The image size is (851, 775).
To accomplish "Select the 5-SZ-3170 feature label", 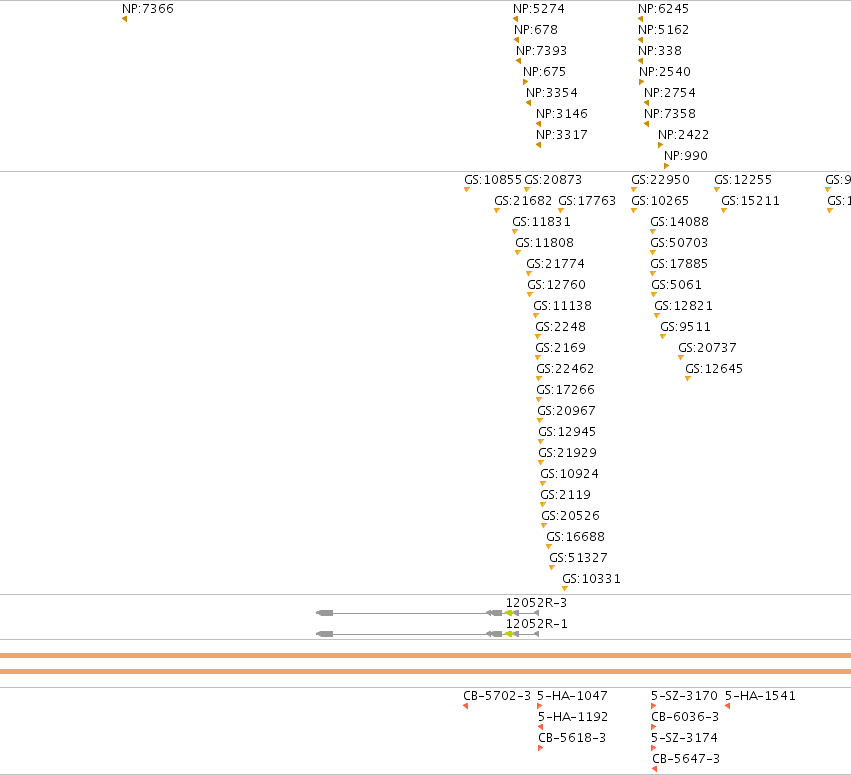I will (x=684, y=696).
